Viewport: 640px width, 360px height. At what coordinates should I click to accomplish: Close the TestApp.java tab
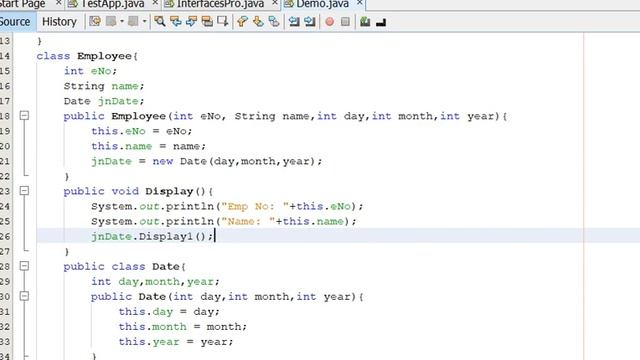(155, 3)
